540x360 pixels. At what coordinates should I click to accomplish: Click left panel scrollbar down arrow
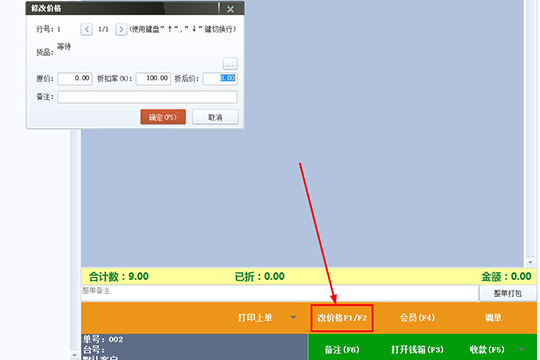(x=75, y=354)
